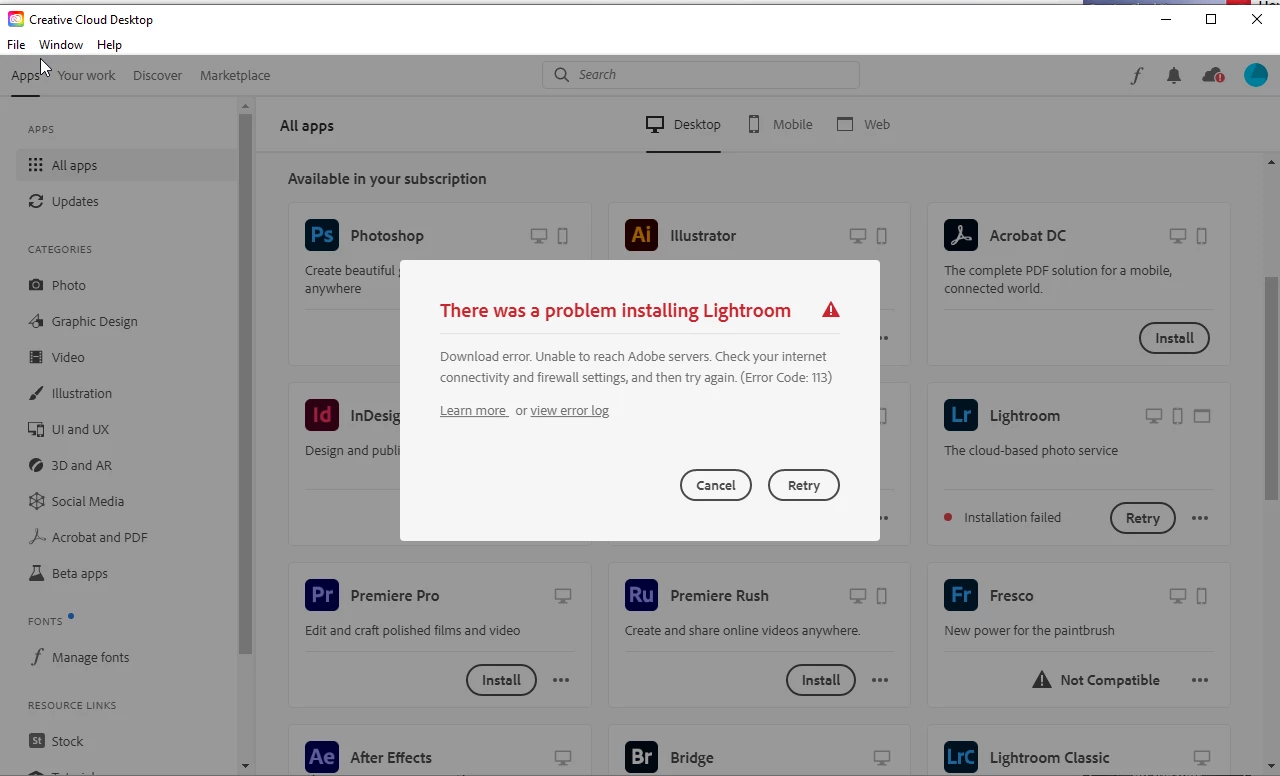Image resolution: width=1280 pixels, height=776 pixels.
Task: Switch to the Your work tab
Action: click(86, 75)
